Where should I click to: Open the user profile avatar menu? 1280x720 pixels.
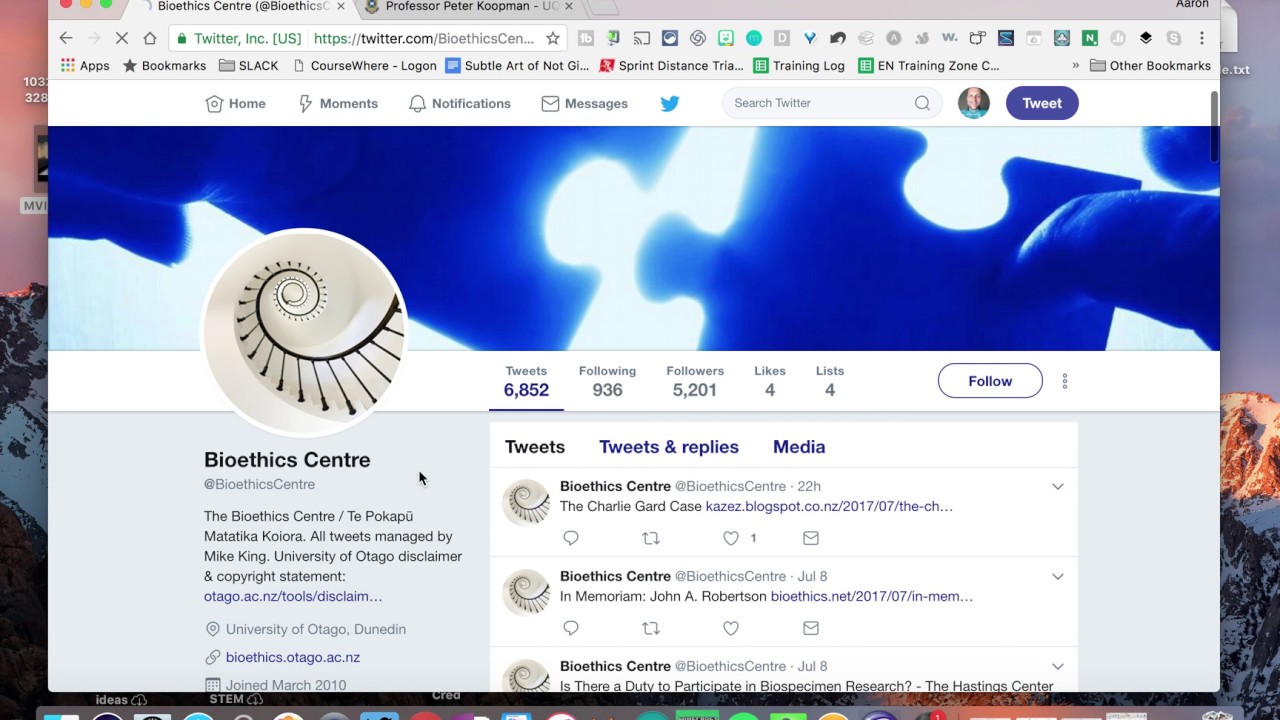tap(974, 103)
